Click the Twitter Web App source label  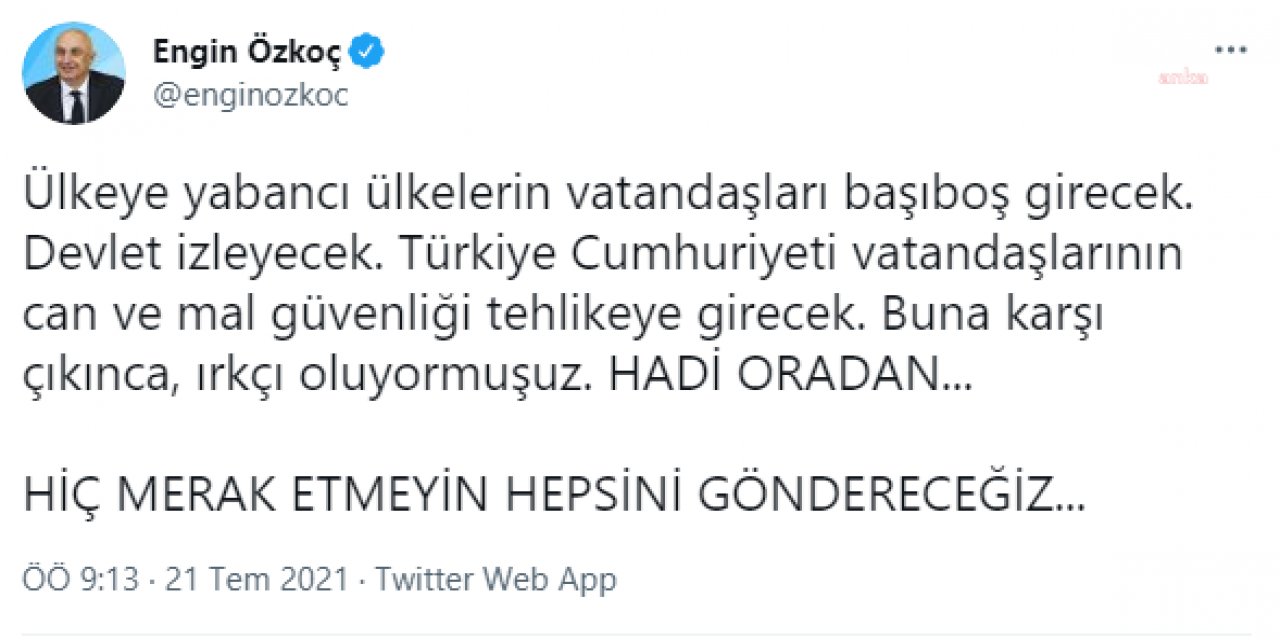(493, 578)
